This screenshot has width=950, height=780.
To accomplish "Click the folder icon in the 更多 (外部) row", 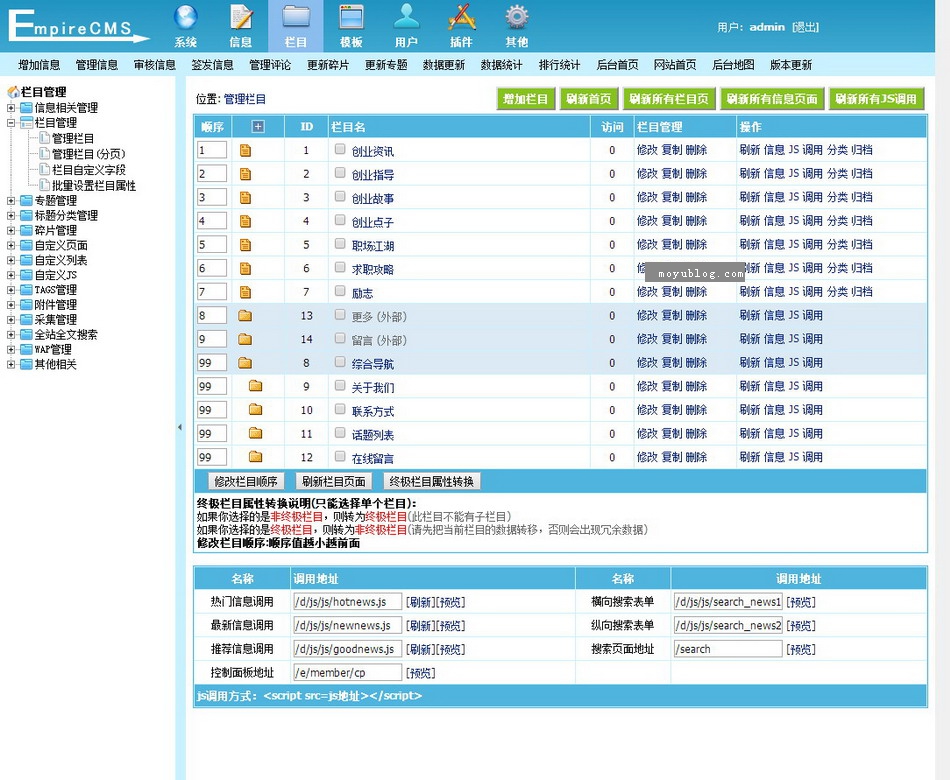I will [245, 316].
